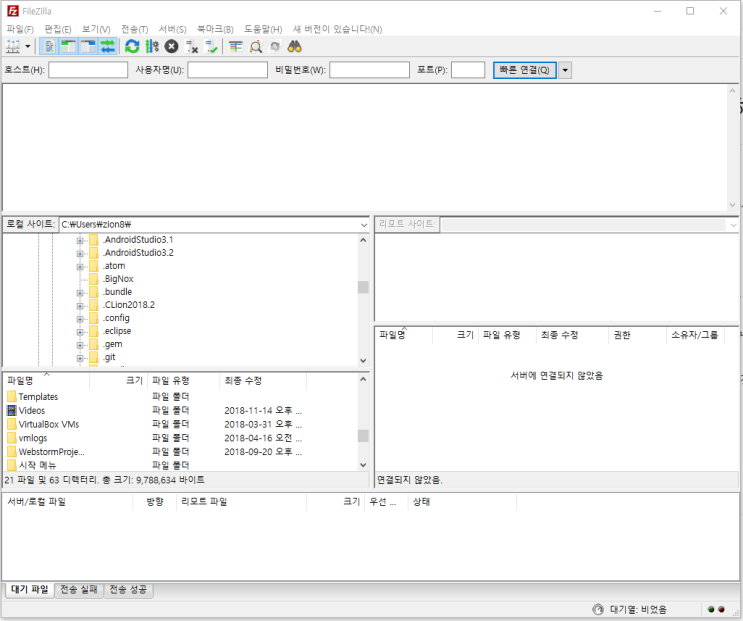Image resolution: width=743 pixels, height=621 pixels.
Task: Sort local files by 최종 수정 column
Action: coord(263,380)
